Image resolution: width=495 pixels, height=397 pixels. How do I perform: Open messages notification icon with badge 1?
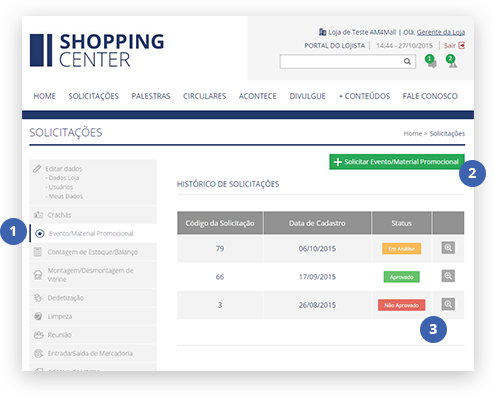[x=431, y=62]
